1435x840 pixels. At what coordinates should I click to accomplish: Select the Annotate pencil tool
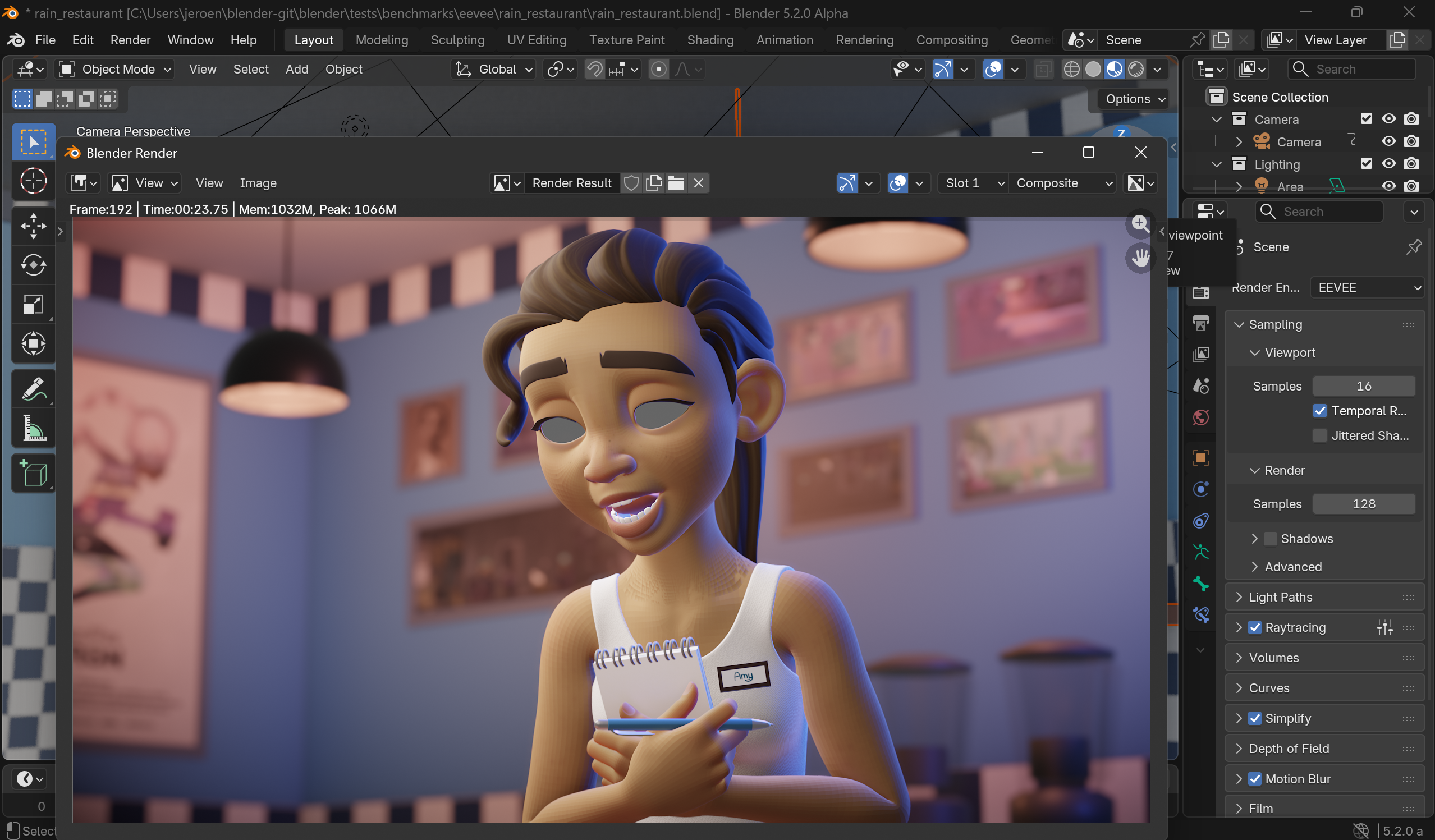[x=33, y=389]
